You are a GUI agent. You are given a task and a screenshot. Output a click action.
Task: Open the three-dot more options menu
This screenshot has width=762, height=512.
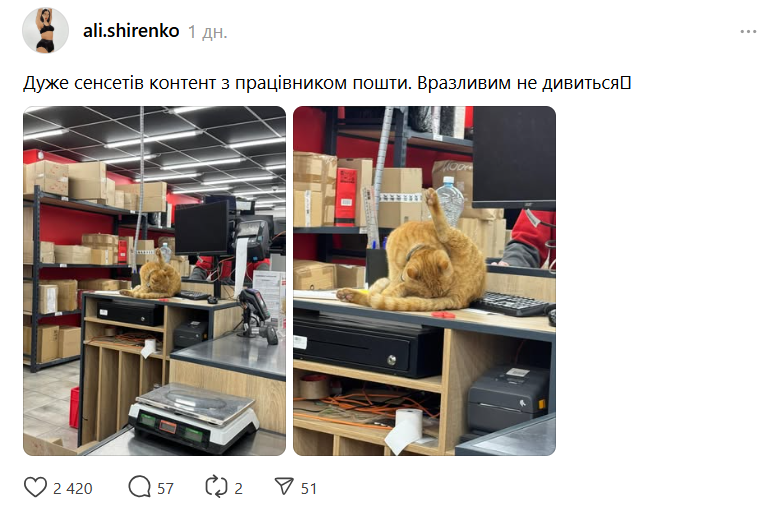tap(748, 32)
